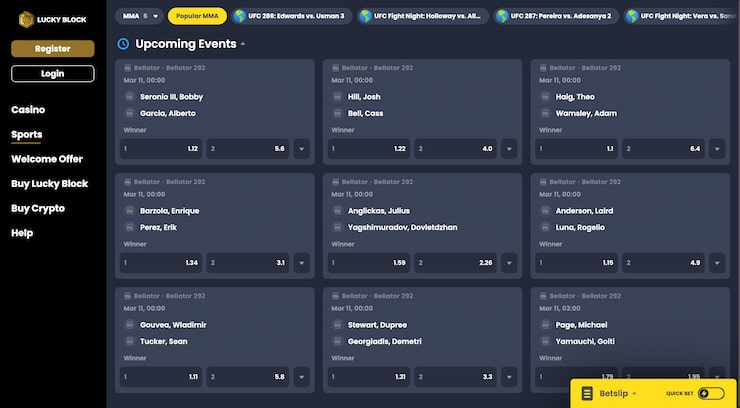Click flag icon next to Barzola, Enrique
The image size is (740, 408).
(129, 211)
